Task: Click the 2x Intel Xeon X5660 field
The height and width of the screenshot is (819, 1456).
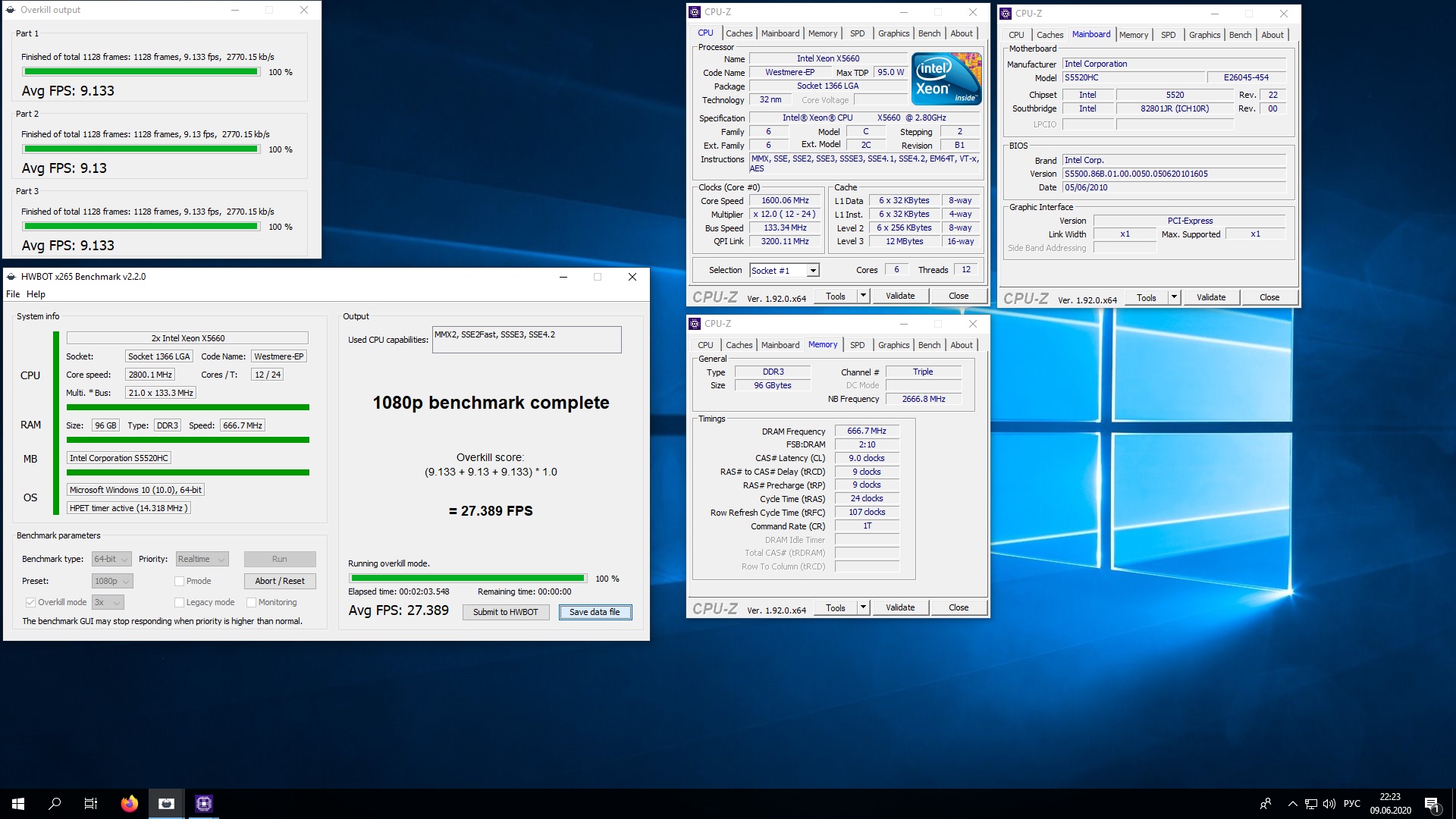Action: point(187,338)
